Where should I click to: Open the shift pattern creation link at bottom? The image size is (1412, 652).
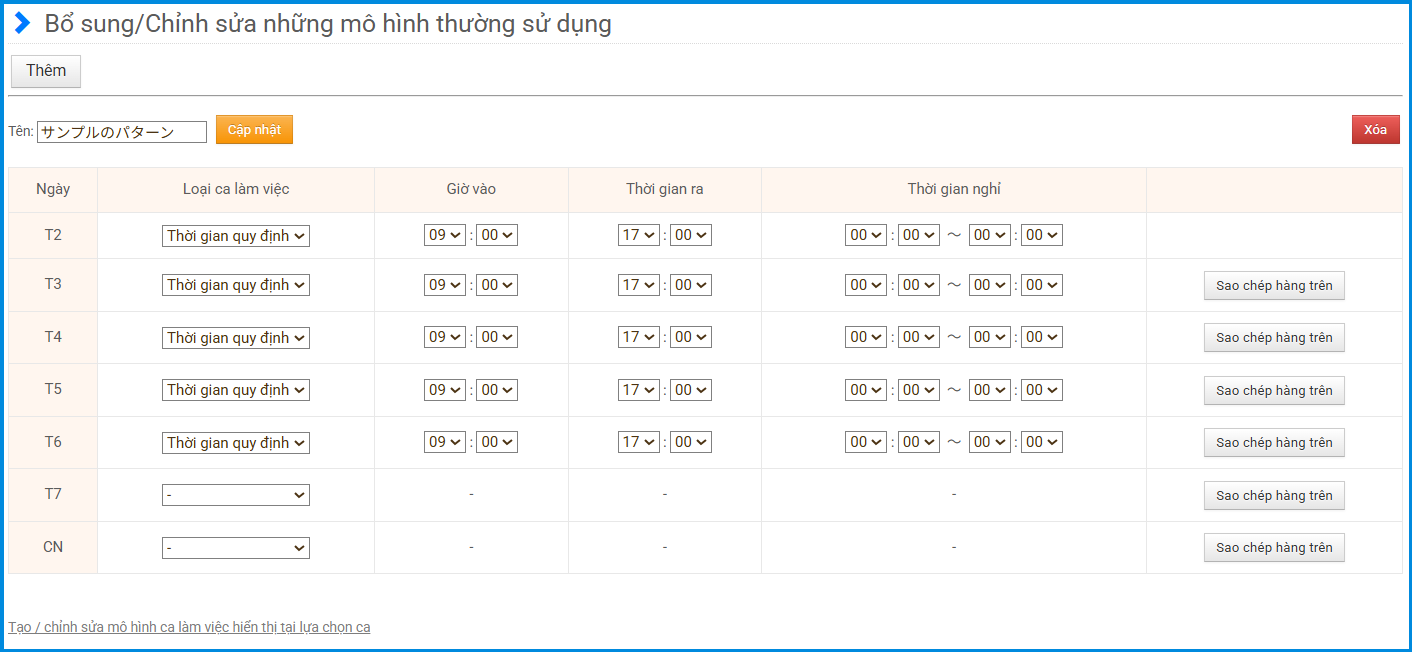pyautogui.click(x=189, y=627)
